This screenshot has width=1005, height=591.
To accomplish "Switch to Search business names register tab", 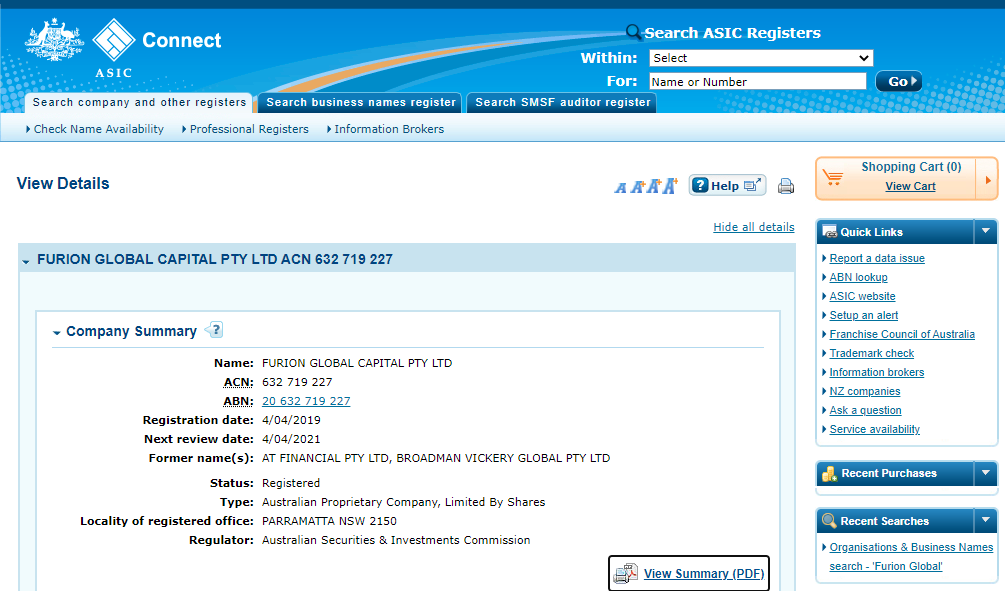I will coord(361,102).
